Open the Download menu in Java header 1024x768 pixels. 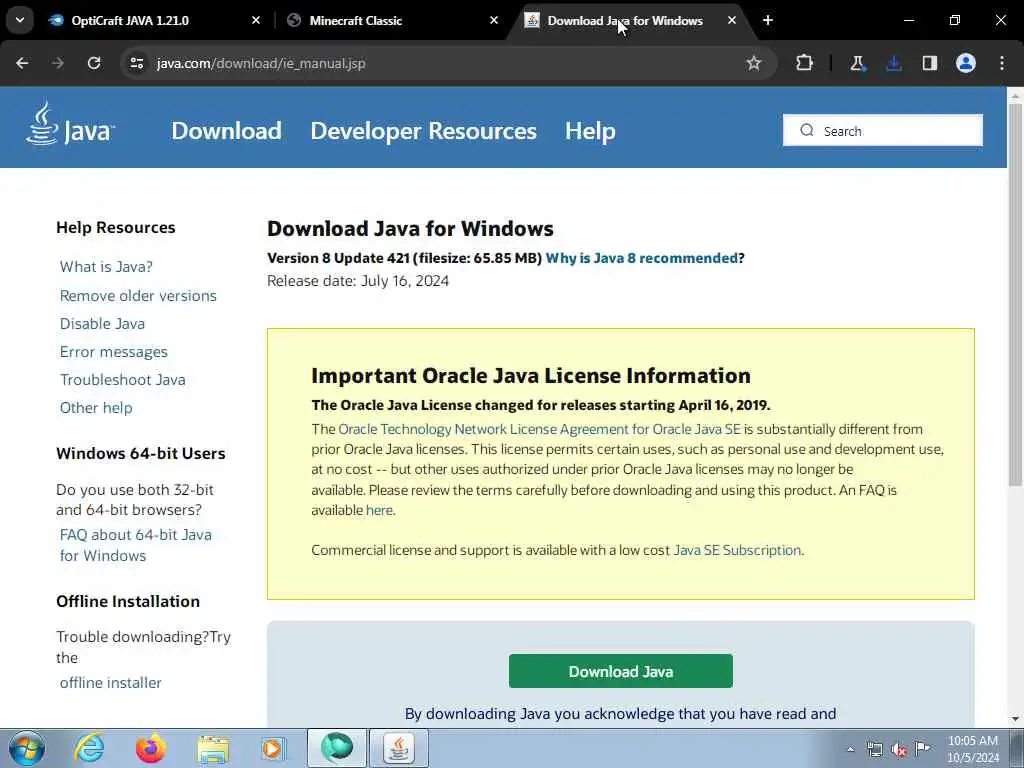(227, 131)
